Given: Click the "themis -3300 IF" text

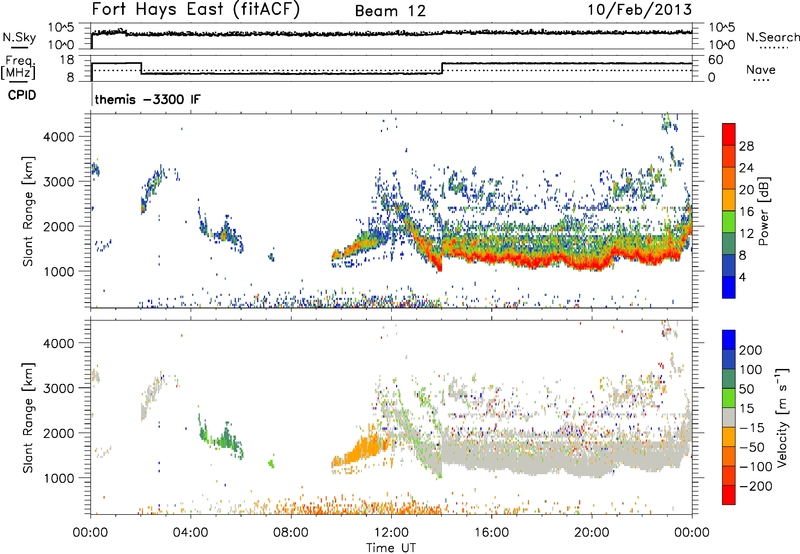Looking at the screenshot, I should pos(147,99).
